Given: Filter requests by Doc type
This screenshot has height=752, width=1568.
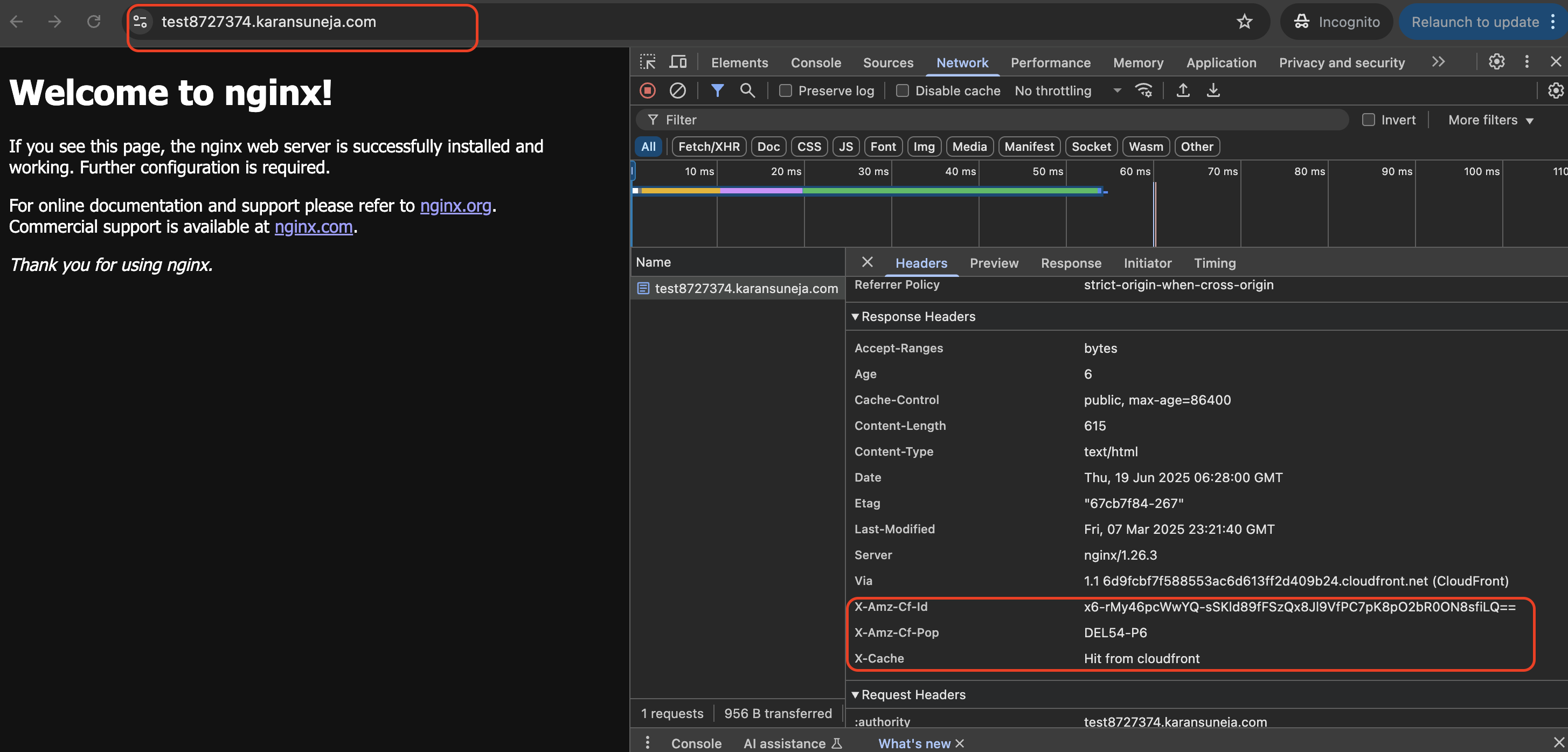Looking at the screenshot, I should tap(768, 147).
